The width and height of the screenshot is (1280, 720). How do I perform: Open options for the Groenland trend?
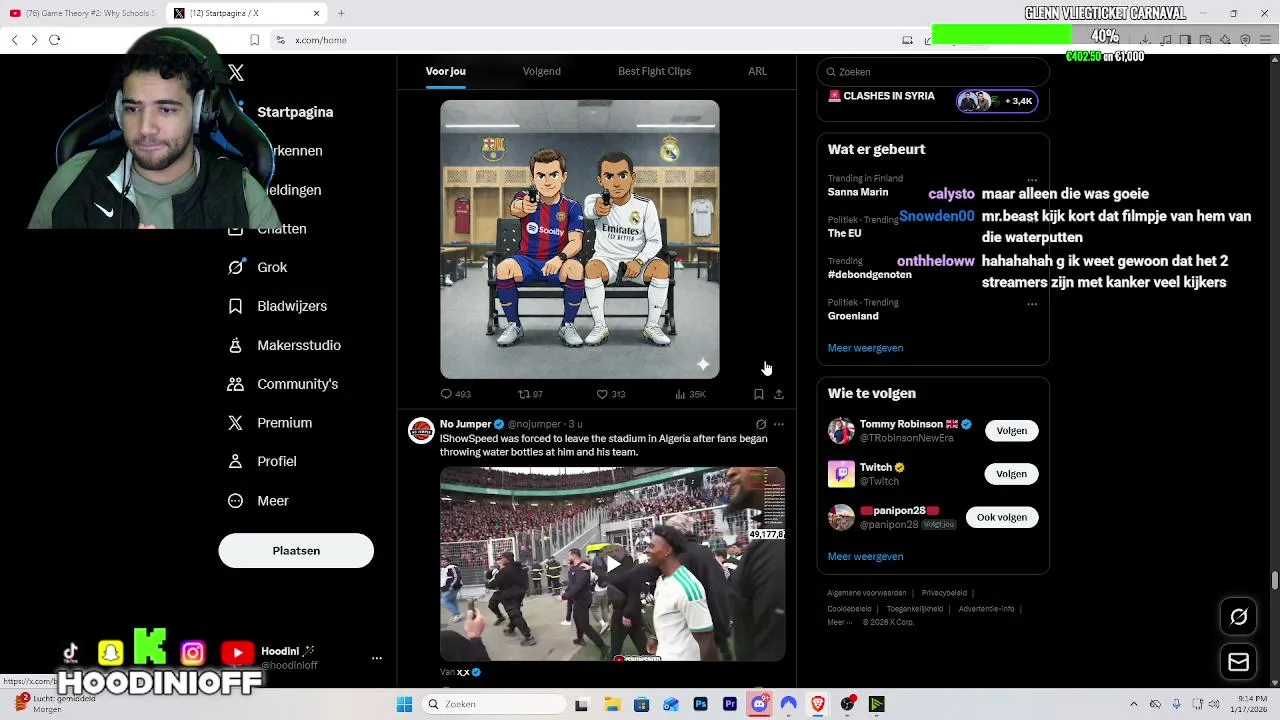click(x=1032, y=304)
